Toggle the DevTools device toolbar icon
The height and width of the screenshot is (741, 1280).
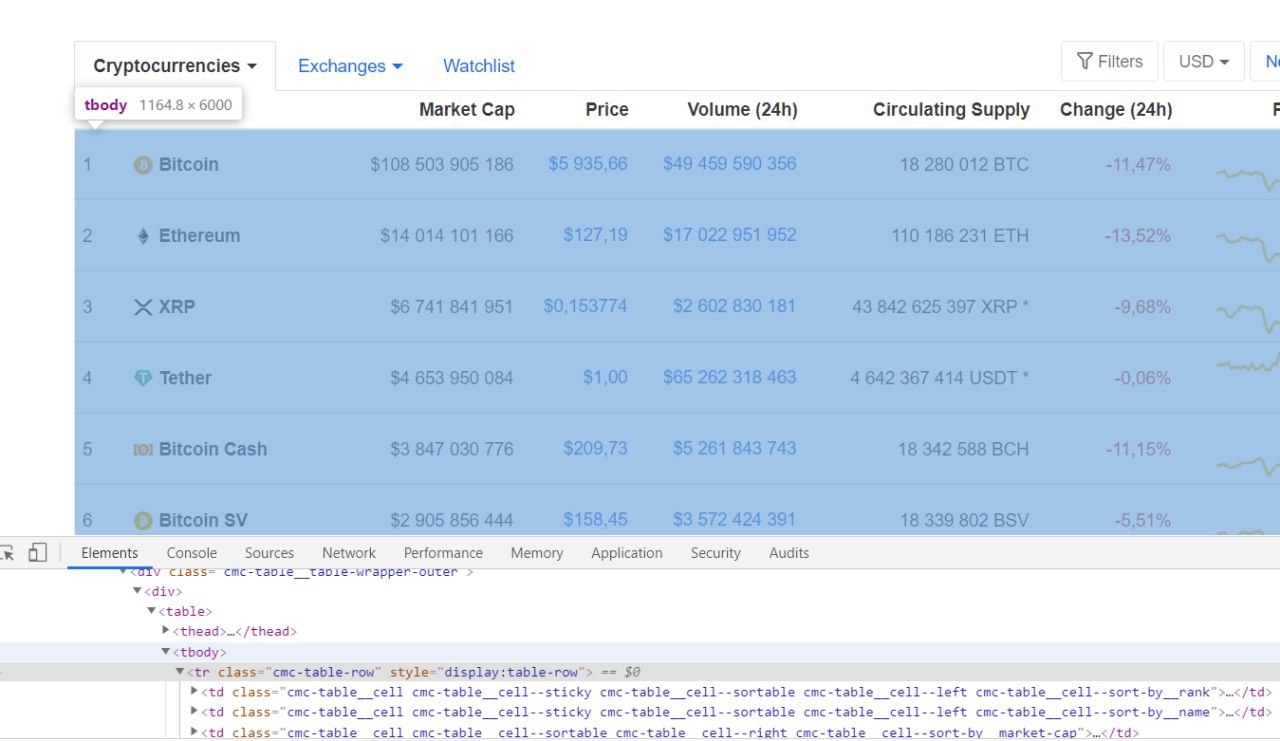(x=37, y=553)
